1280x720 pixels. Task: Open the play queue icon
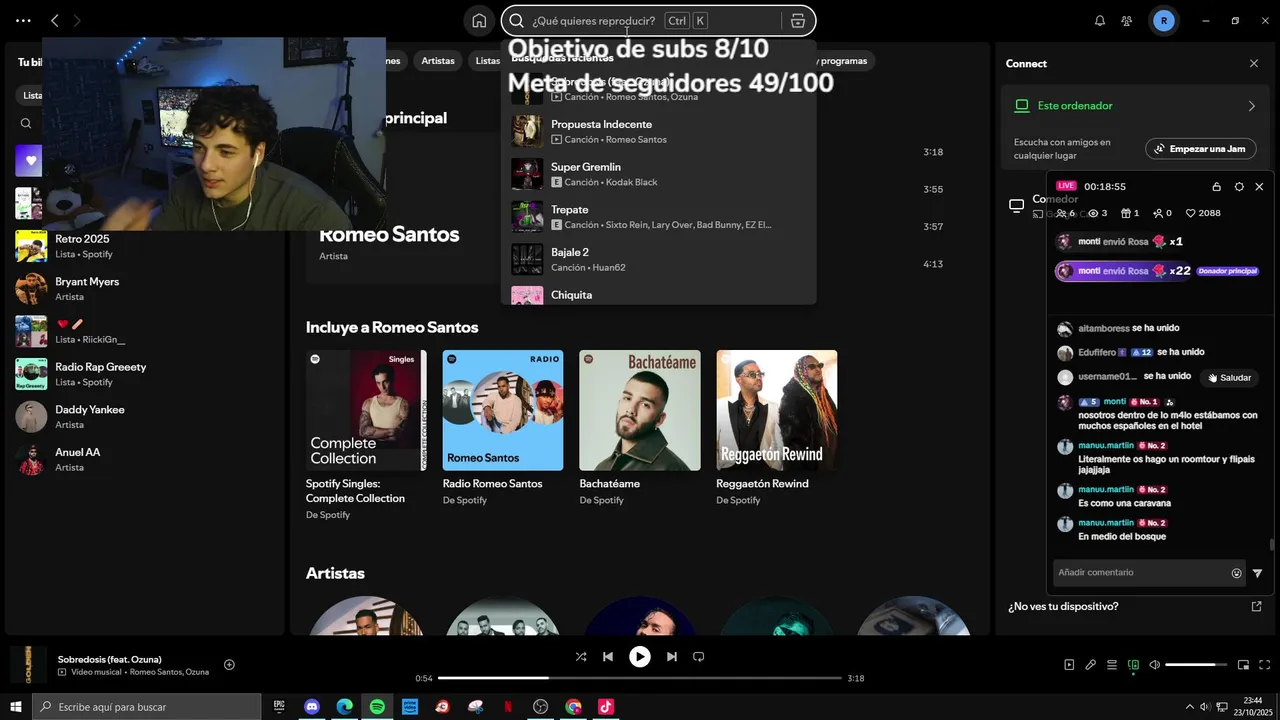point(1112,664)
